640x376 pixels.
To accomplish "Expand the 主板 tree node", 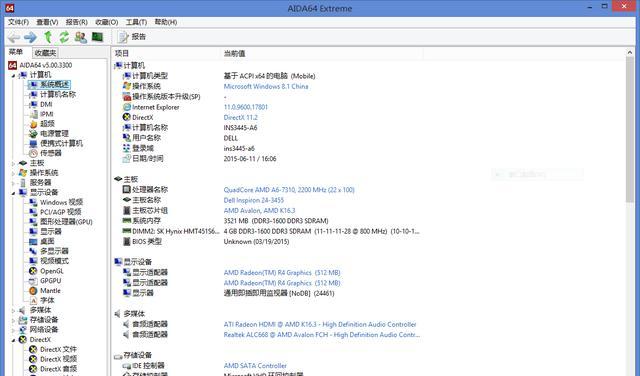I will pos(13,163).
